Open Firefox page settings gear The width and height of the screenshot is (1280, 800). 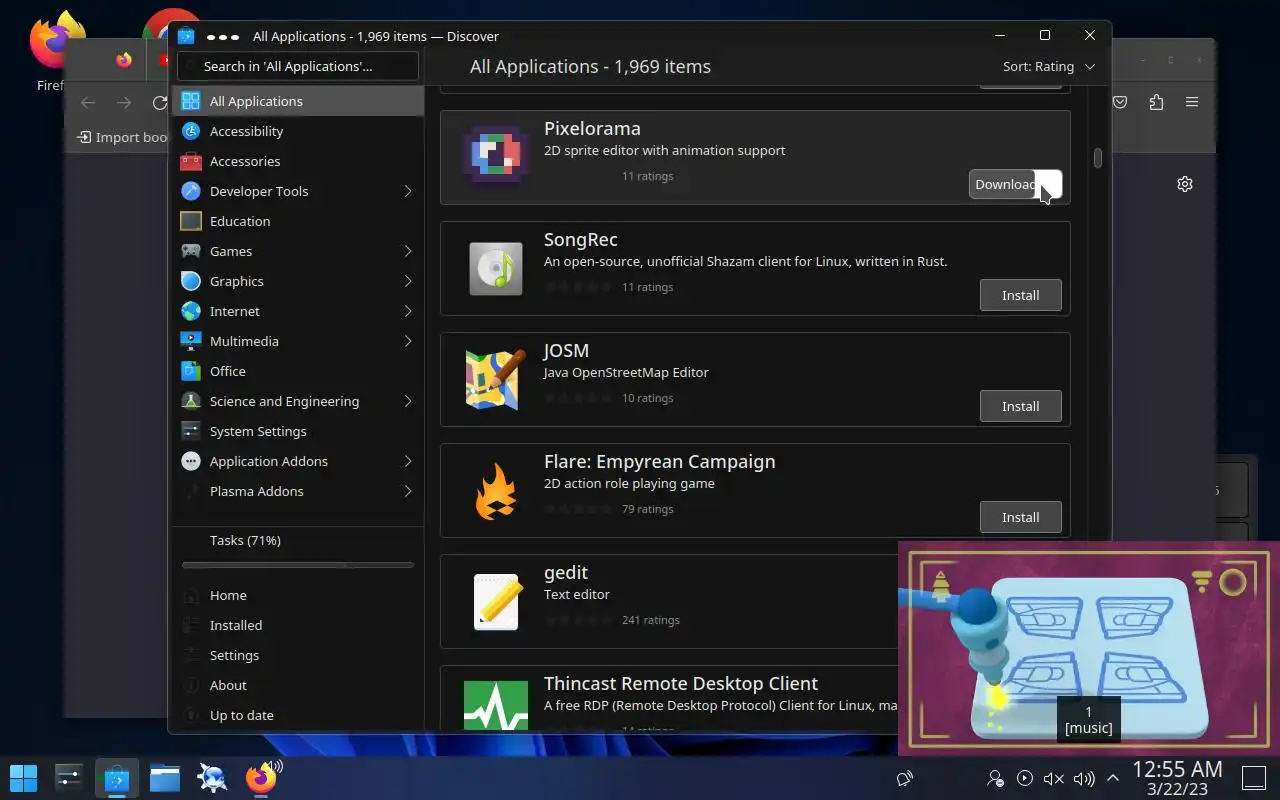tap(1185, 184)
